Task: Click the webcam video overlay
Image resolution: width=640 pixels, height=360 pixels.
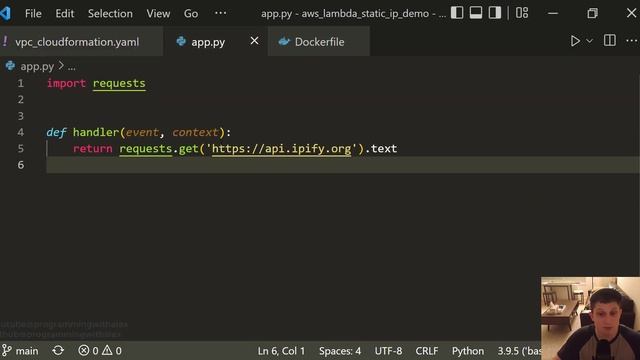Action: (x=591, y=318)
